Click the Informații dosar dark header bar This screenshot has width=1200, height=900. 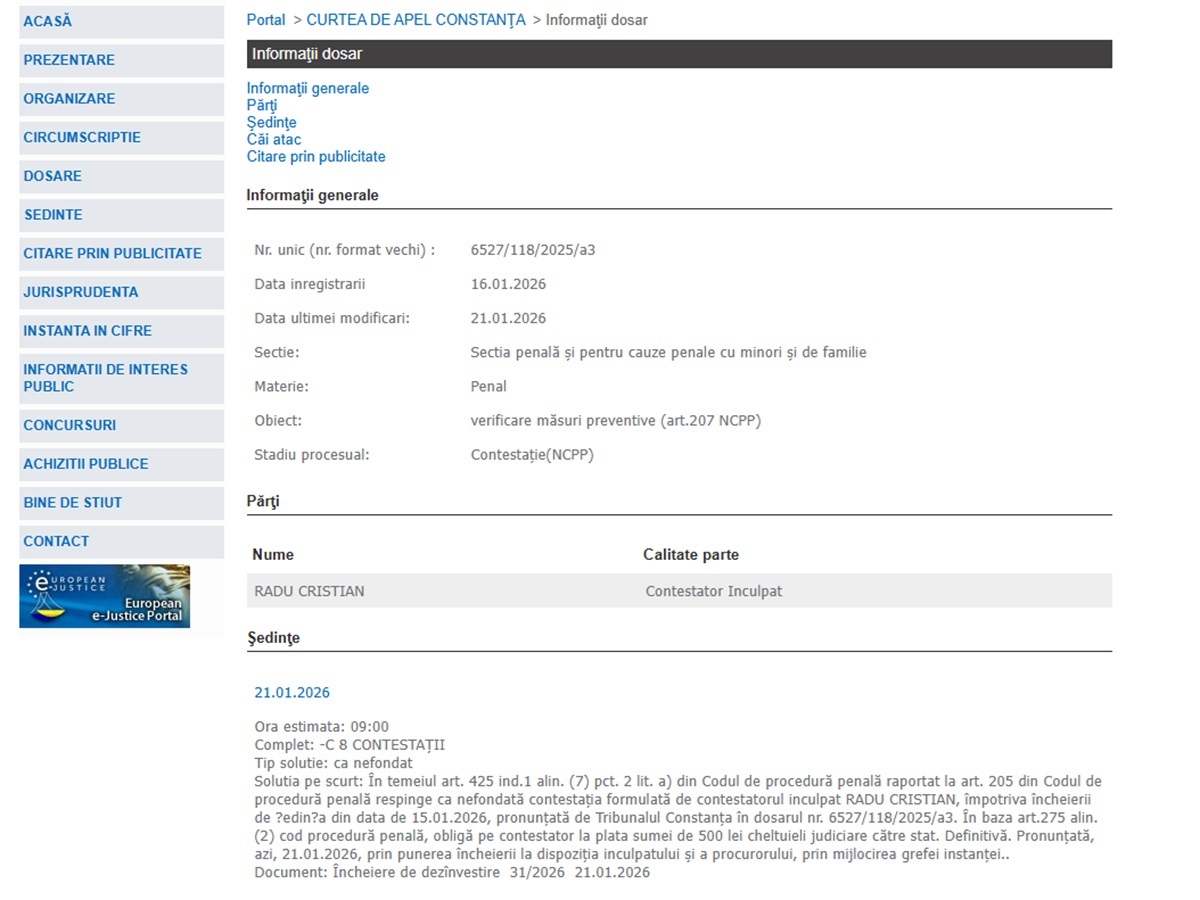coord(679,54)
